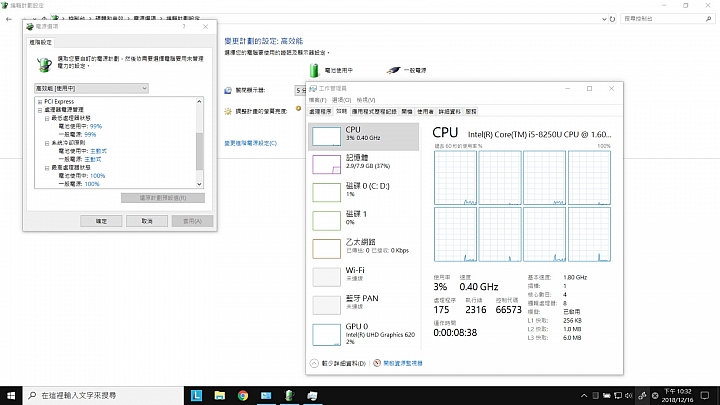This screenshot has width=720, height=405.
Task: Switch to the 處理程序 tab
Action: [x=320, y=112]
